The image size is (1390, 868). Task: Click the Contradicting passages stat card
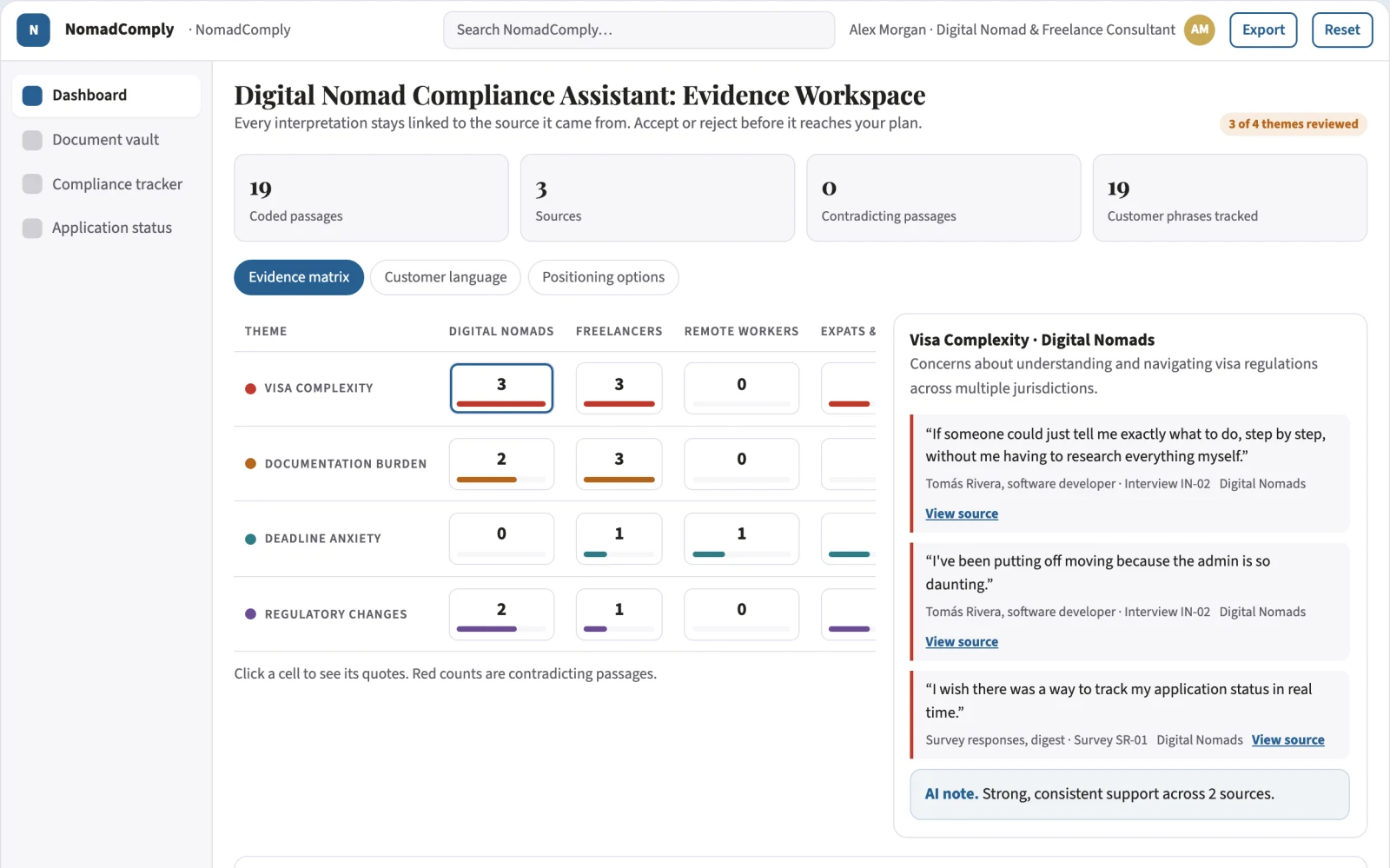943,198
